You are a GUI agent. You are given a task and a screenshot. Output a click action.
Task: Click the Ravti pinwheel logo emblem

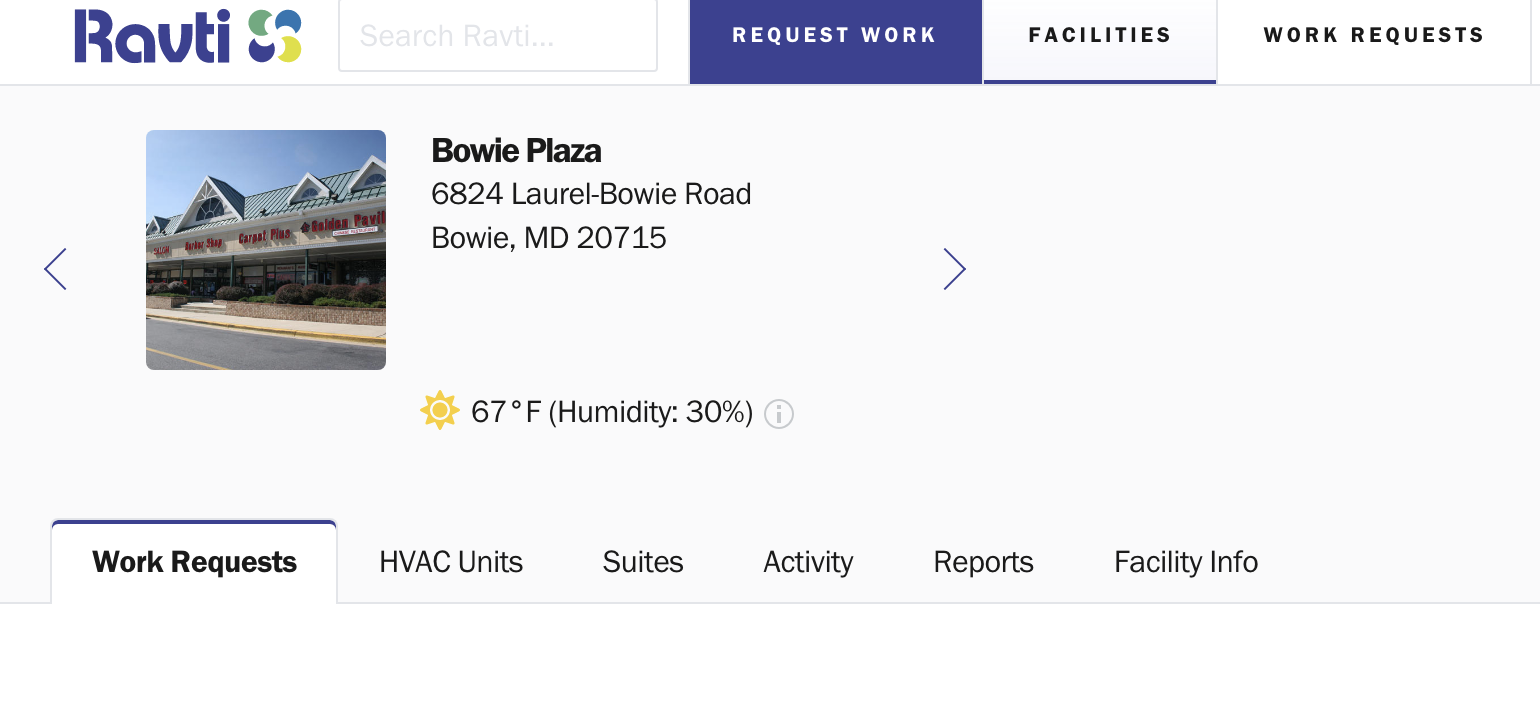point(274,36)
